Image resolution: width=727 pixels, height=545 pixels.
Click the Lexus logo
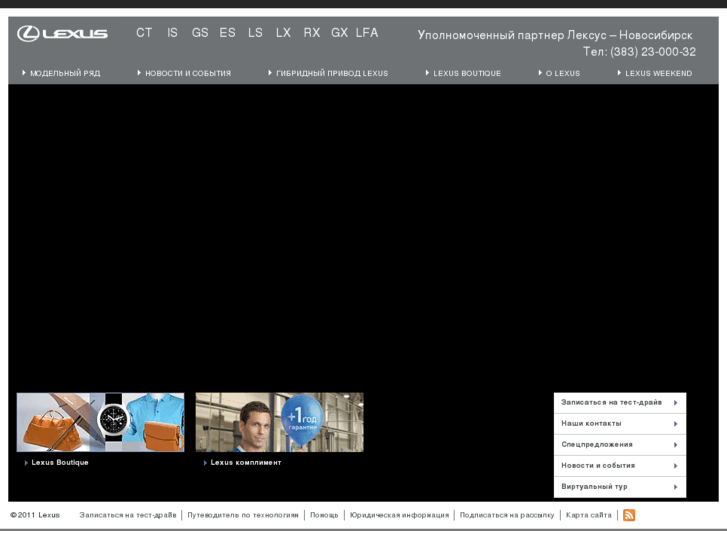63,33
